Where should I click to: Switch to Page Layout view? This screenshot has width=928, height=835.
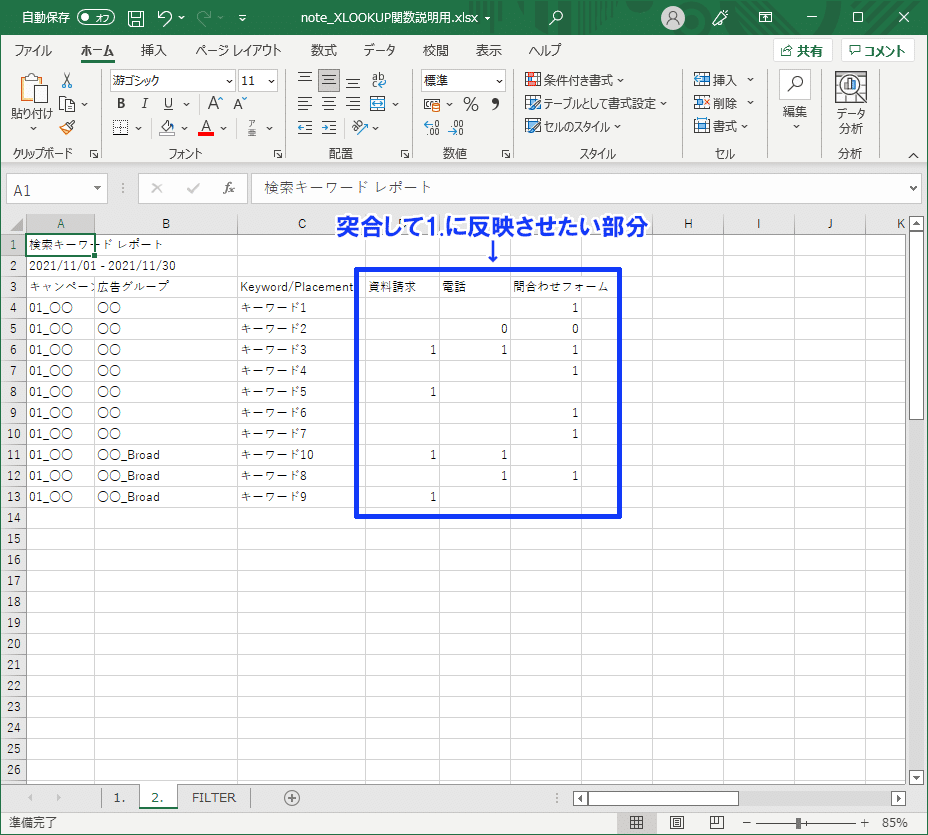point(676,823)
